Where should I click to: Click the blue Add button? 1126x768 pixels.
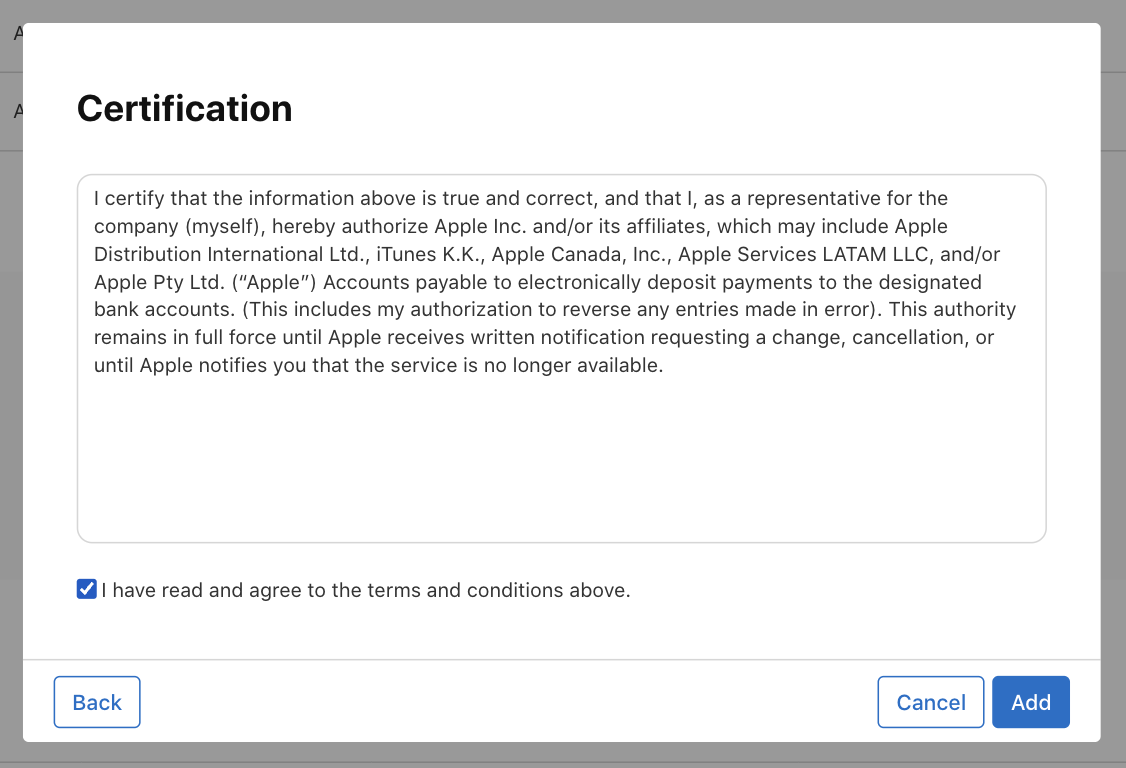click(1030, 702)
